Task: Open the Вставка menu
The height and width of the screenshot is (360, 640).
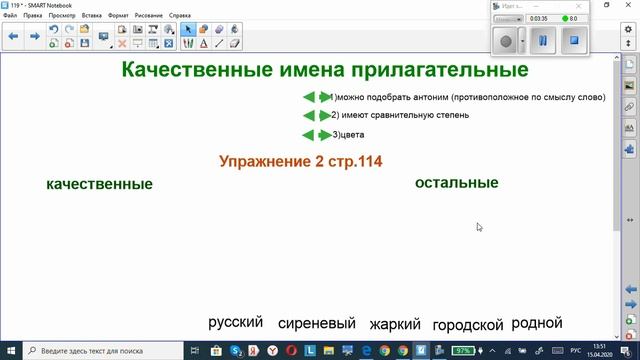Action: 91,16
